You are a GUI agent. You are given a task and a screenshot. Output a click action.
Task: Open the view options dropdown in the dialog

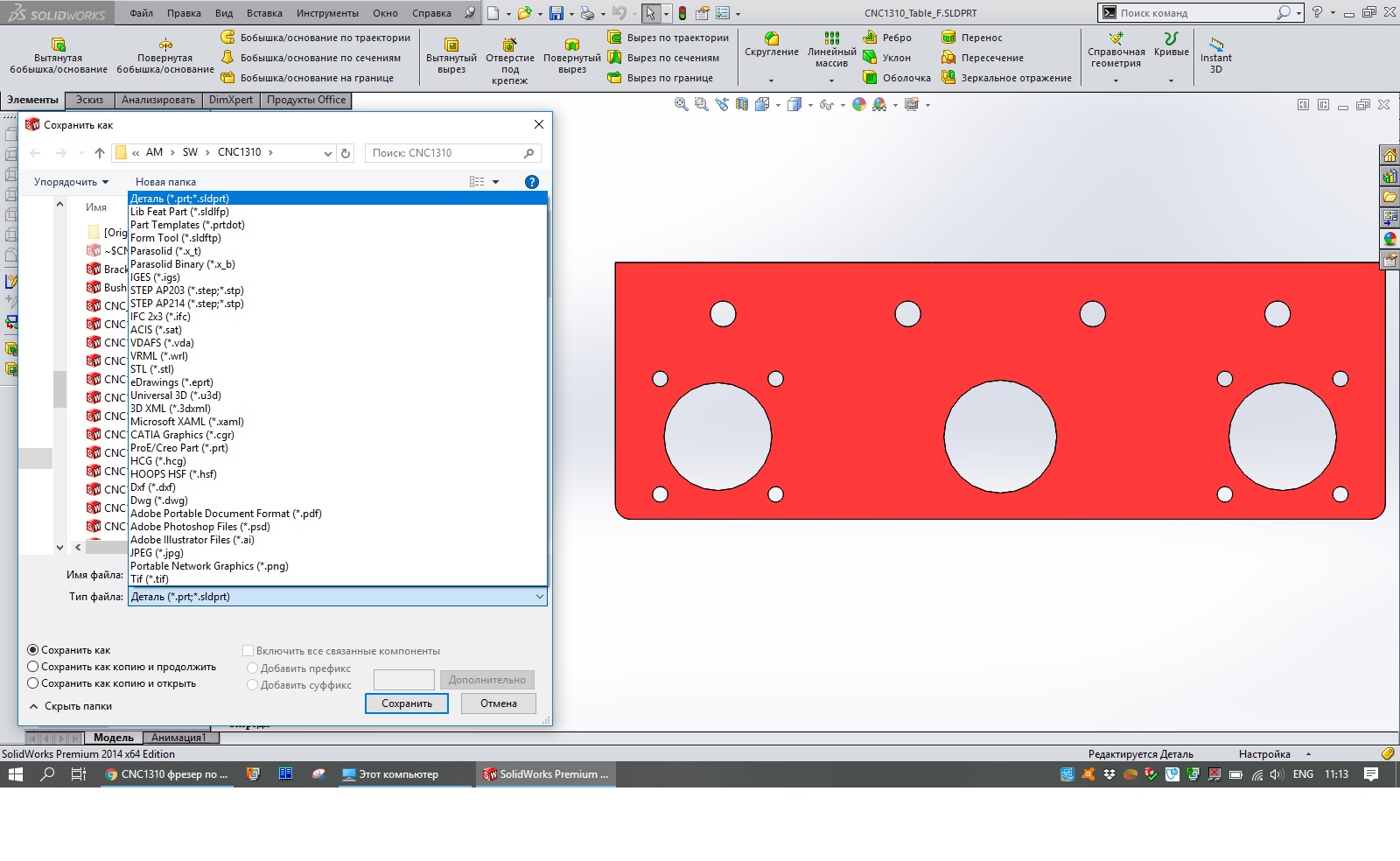tap(496, 182)
